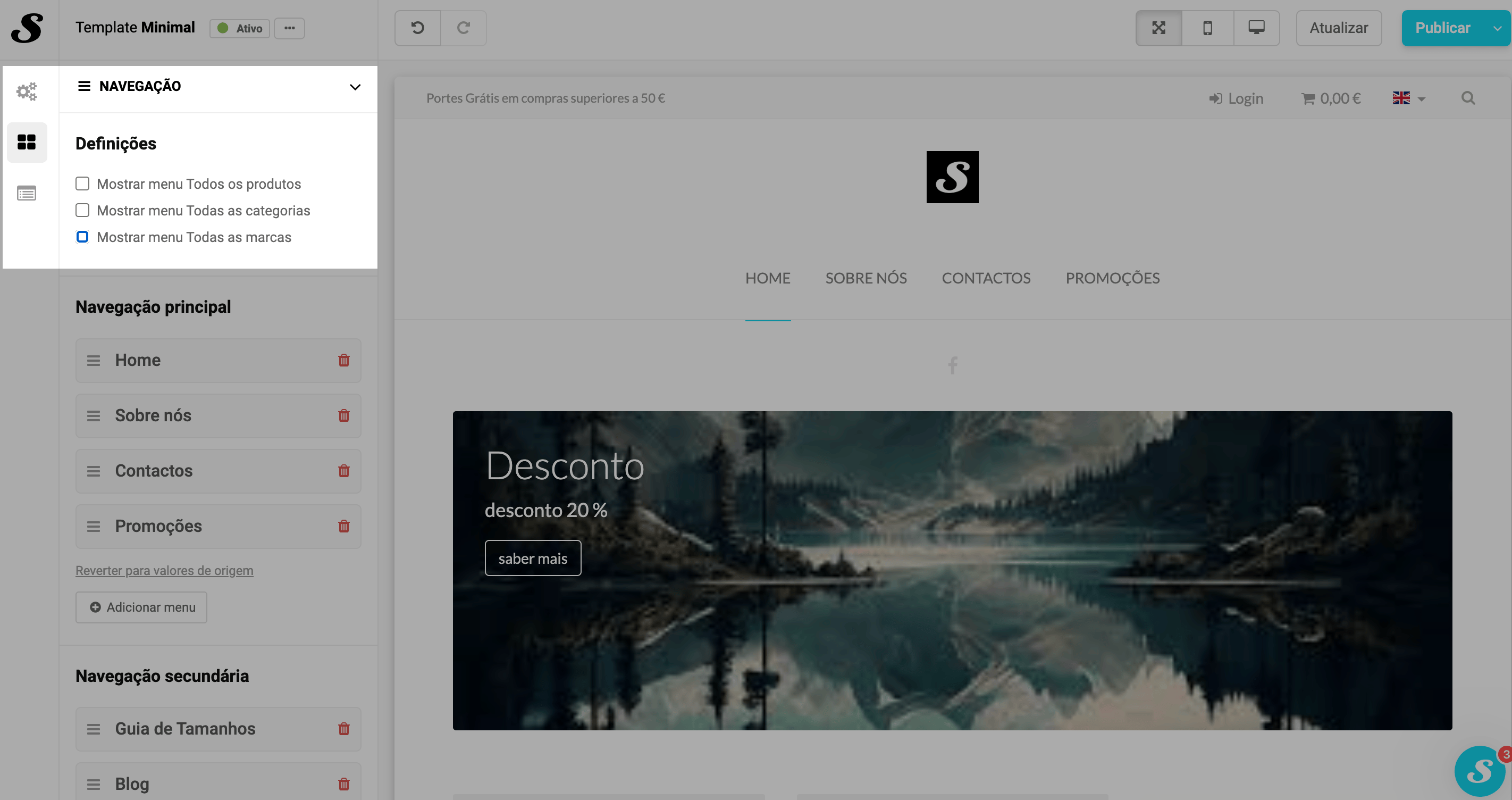This screenshot has width=1512, height=800.
Task: Click the Adicionar menu button
Action: [141, 607]
